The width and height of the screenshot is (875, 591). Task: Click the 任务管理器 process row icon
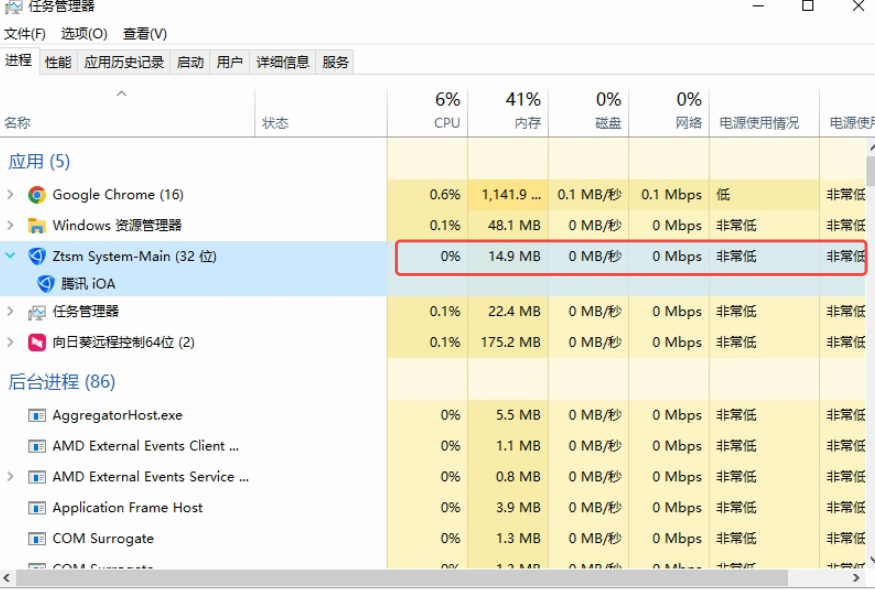[x=37, y=311]
